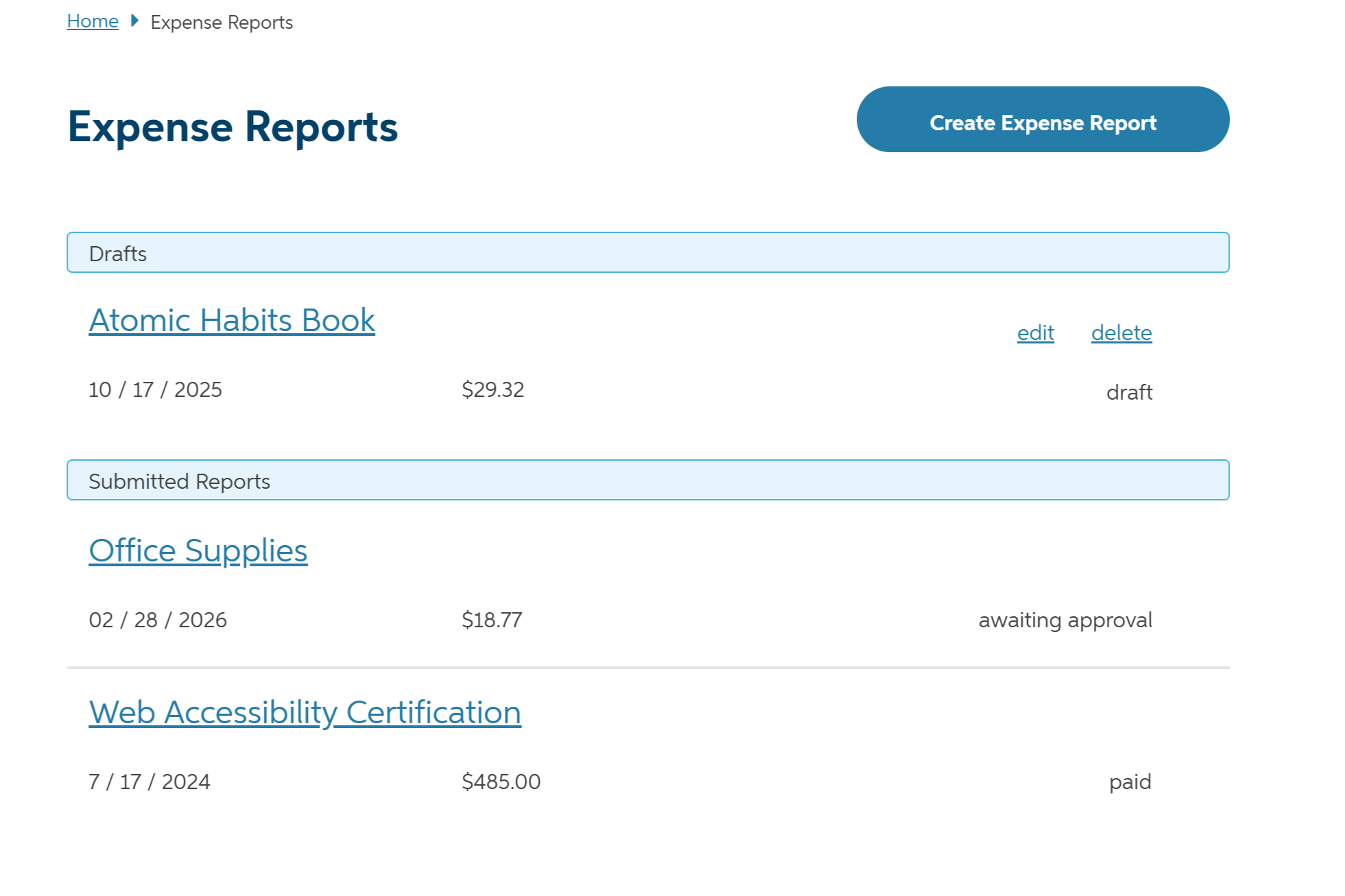Click the $18.77 amount for Office Supplies
The image size is (1345, 896).
pos(491,620)
